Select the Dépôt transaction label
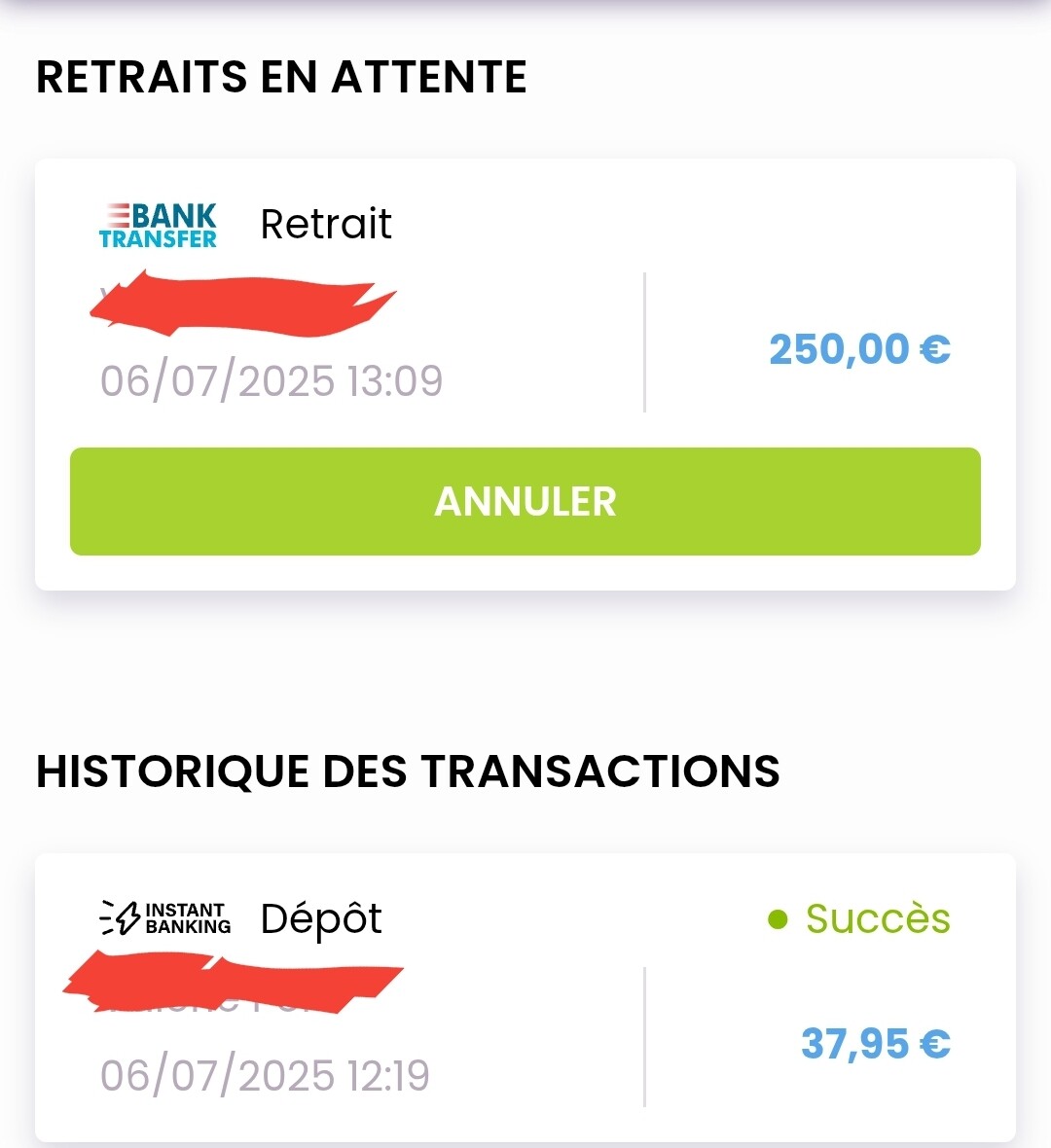1051x1148 pixels. 321,919
